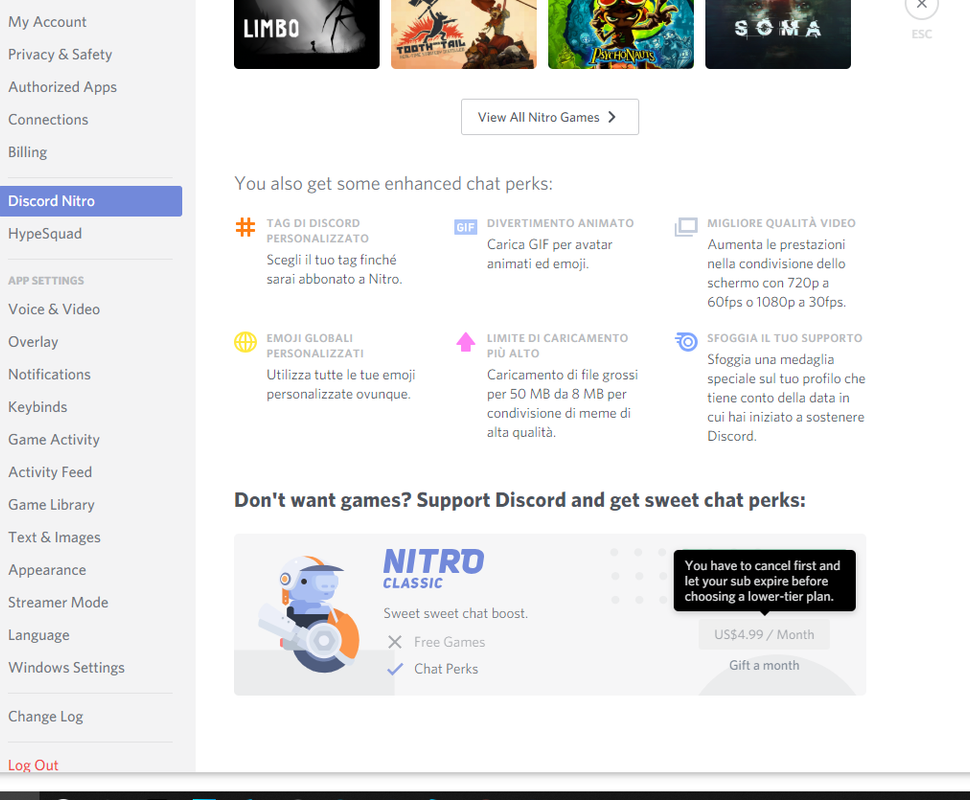Click the APP SETTINGS section header
This screenshot has width=970, height=800.
pyautogui.click(x=46, y=281)
